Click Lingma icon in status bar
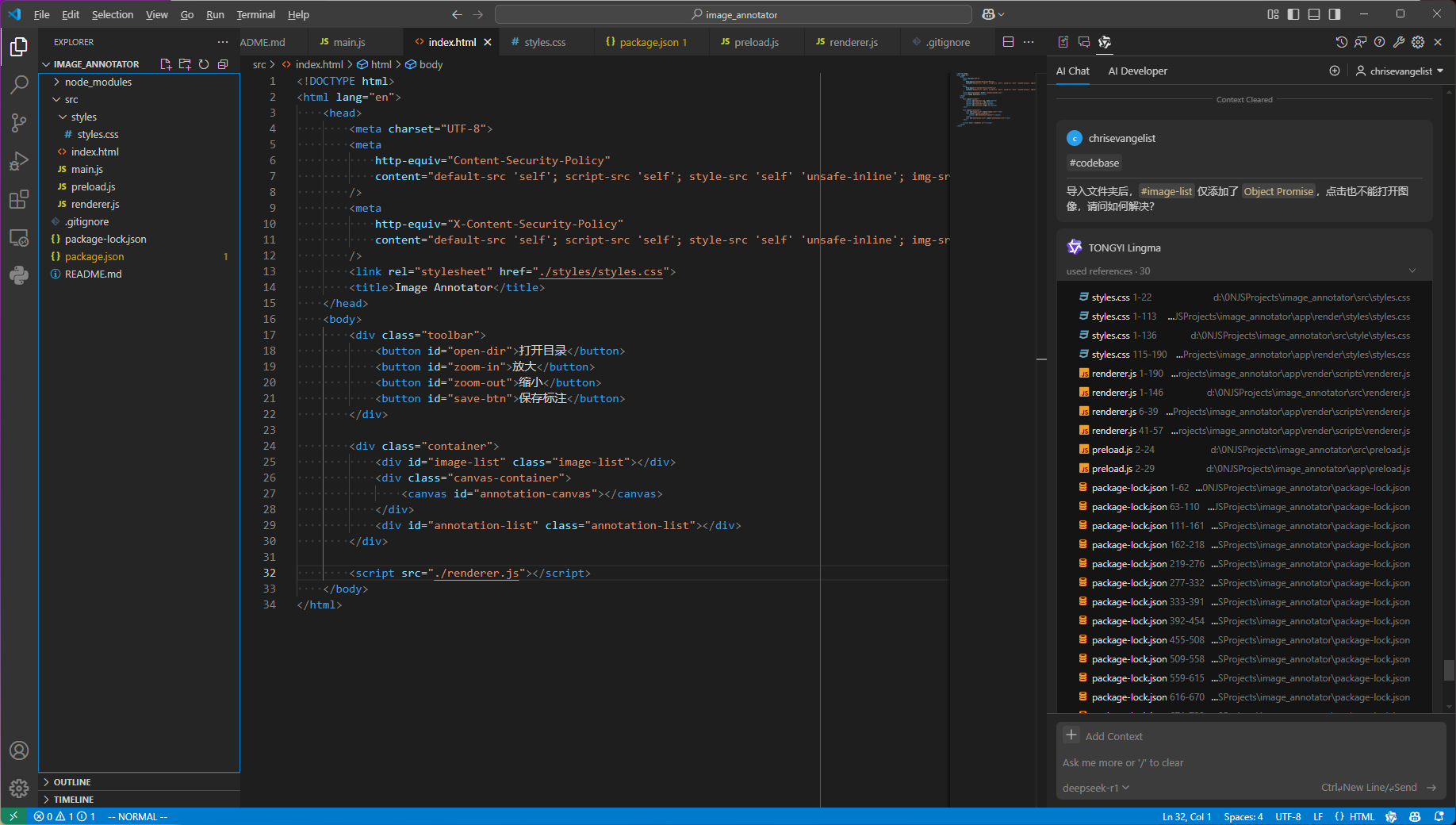Viewport: 1456px width, 825px height. (1391, 816)
